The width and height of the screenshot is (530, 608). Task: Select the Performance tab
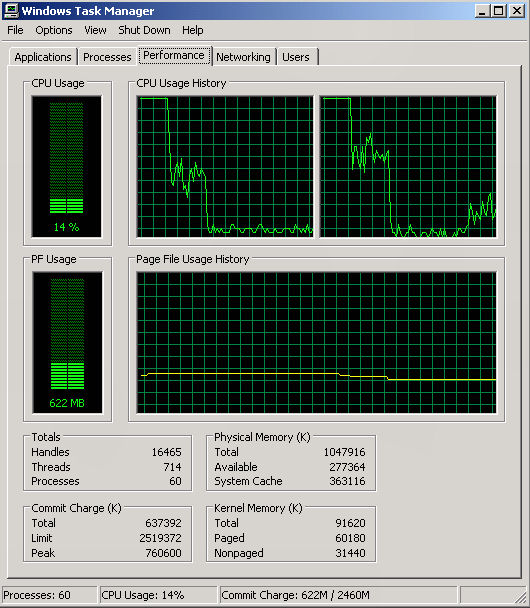point(174,55)
